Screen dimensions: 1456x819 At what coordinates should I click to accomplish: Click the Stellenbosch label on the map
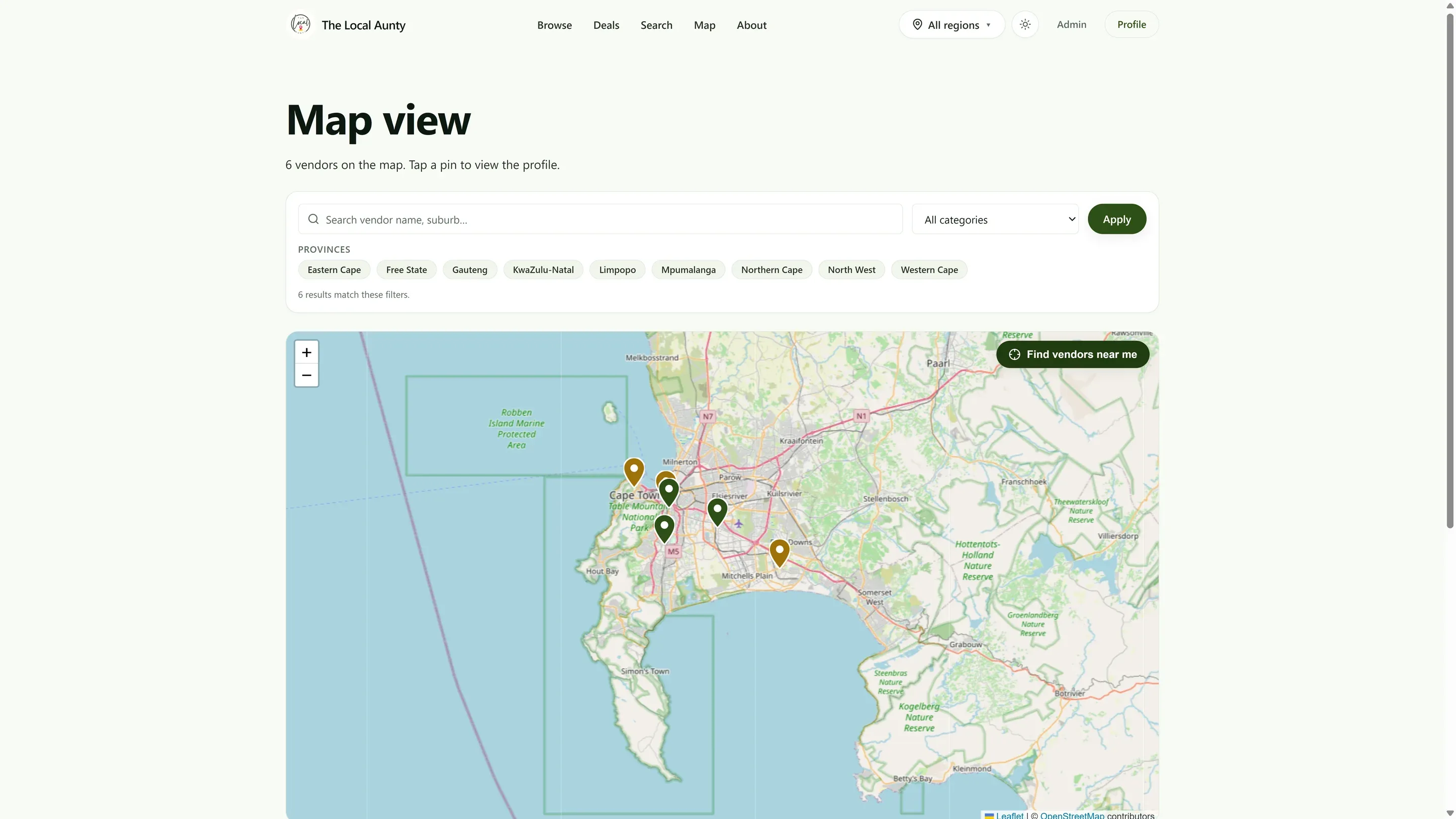pos(886,498)
